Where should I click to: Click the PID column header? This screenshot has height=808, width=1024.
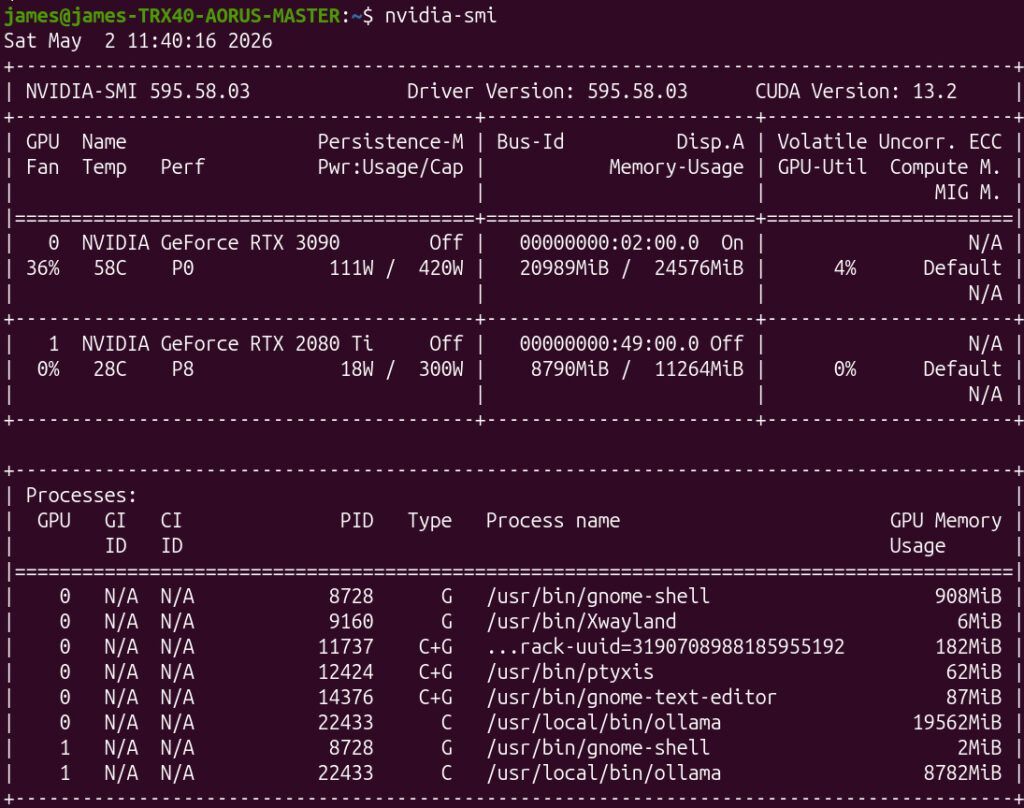coord(357,521)
